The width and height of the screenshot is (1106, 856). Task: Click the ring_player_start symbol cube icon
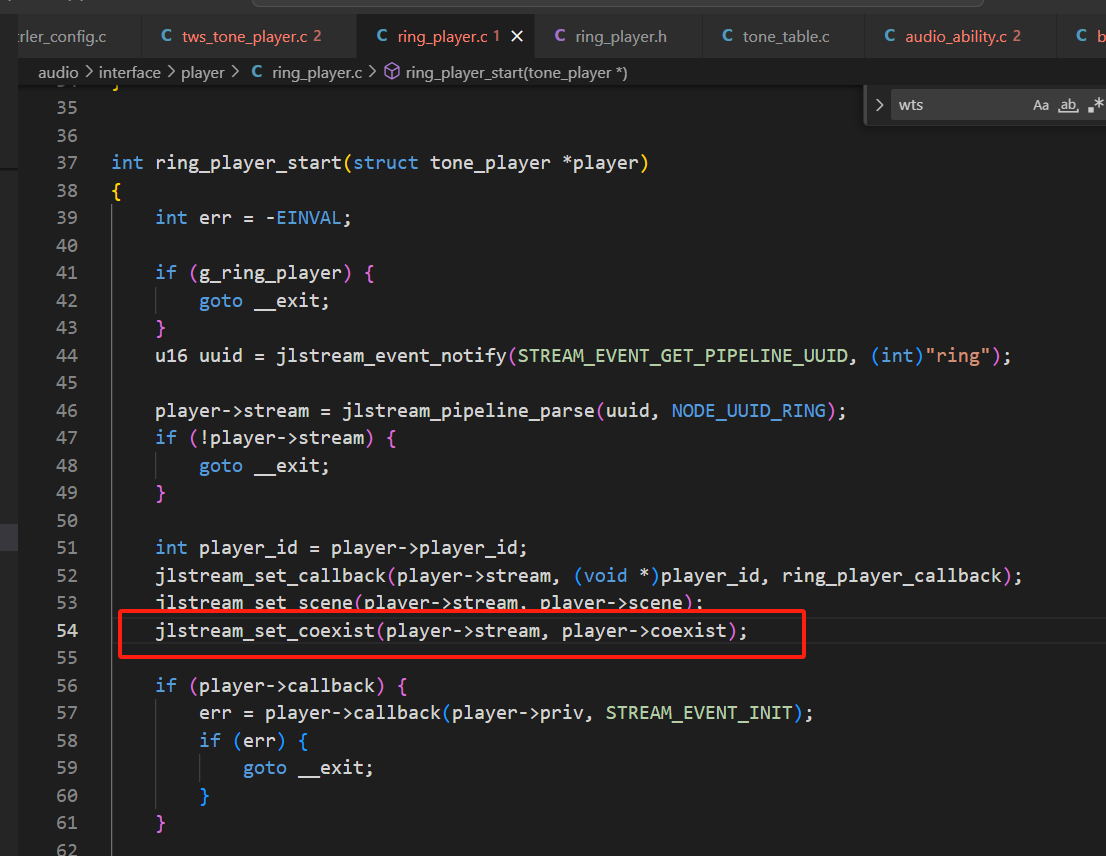pyautogui.click(x=392, y=72)
